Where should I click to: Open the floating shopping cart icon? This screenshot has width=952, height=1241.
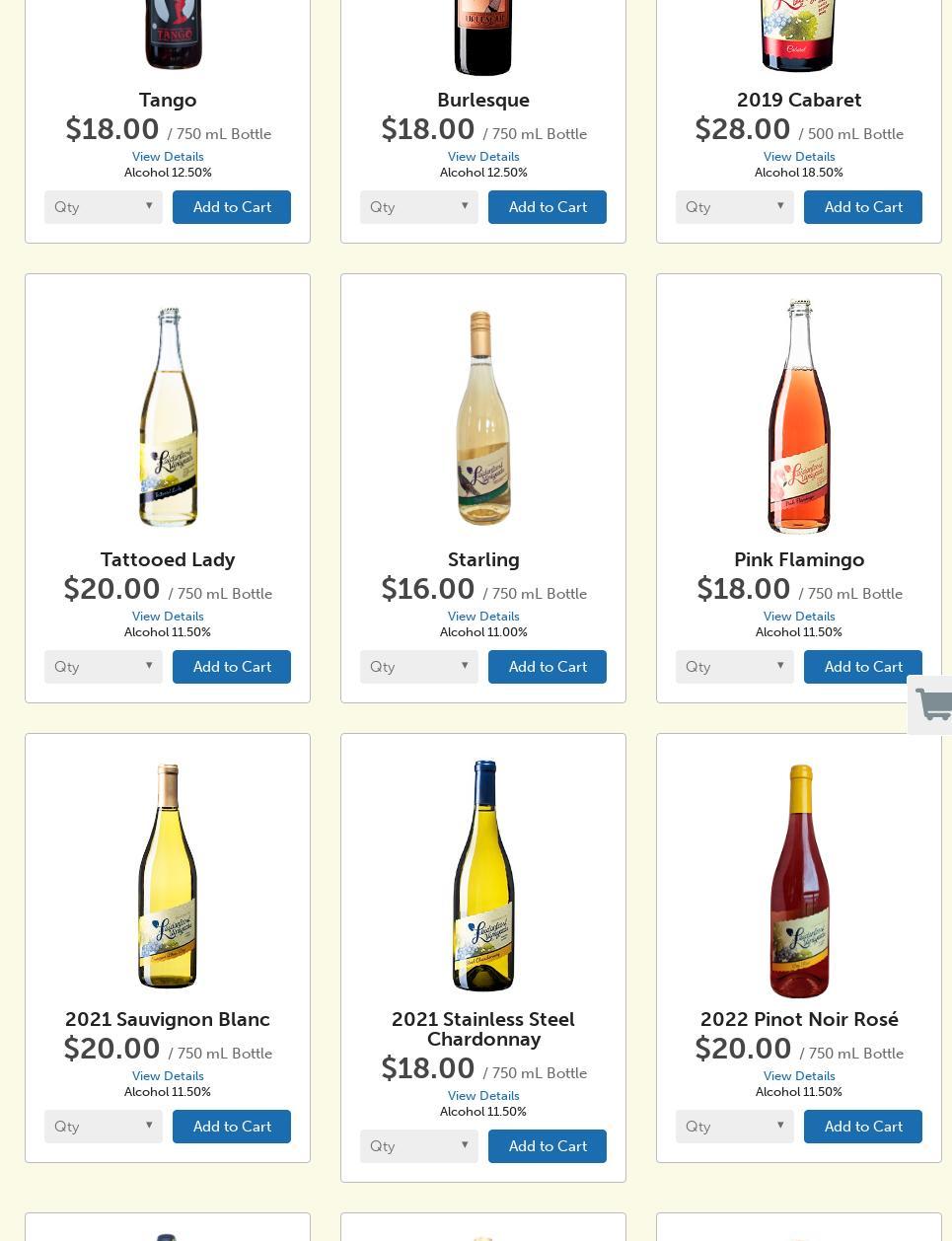[x=932, y=705]
